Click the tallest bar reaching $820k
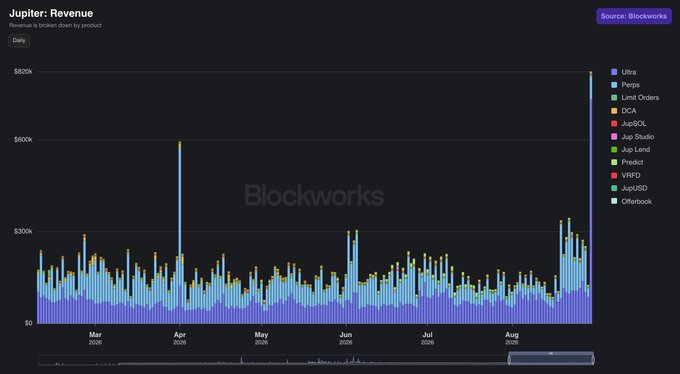This screenshot has width=680, height=374. [x=591, y=197]
